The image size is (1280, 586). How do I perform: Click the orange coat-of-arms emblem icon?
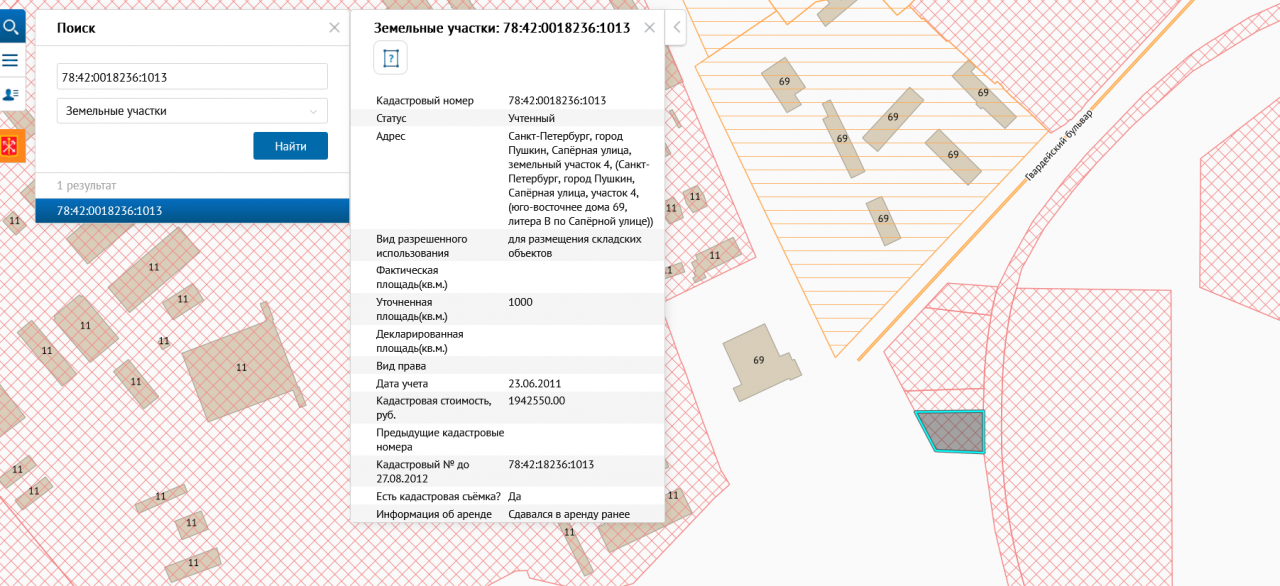11,146
